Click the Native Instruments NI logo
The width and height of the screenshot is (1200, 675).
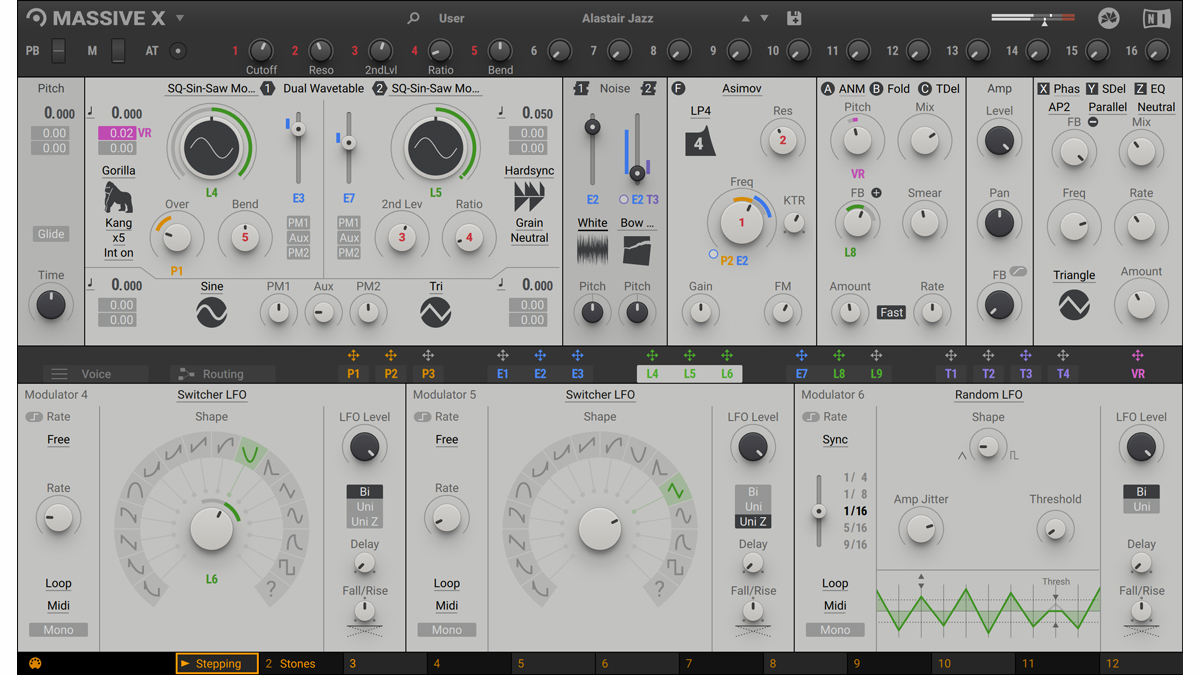(1157, 18)
